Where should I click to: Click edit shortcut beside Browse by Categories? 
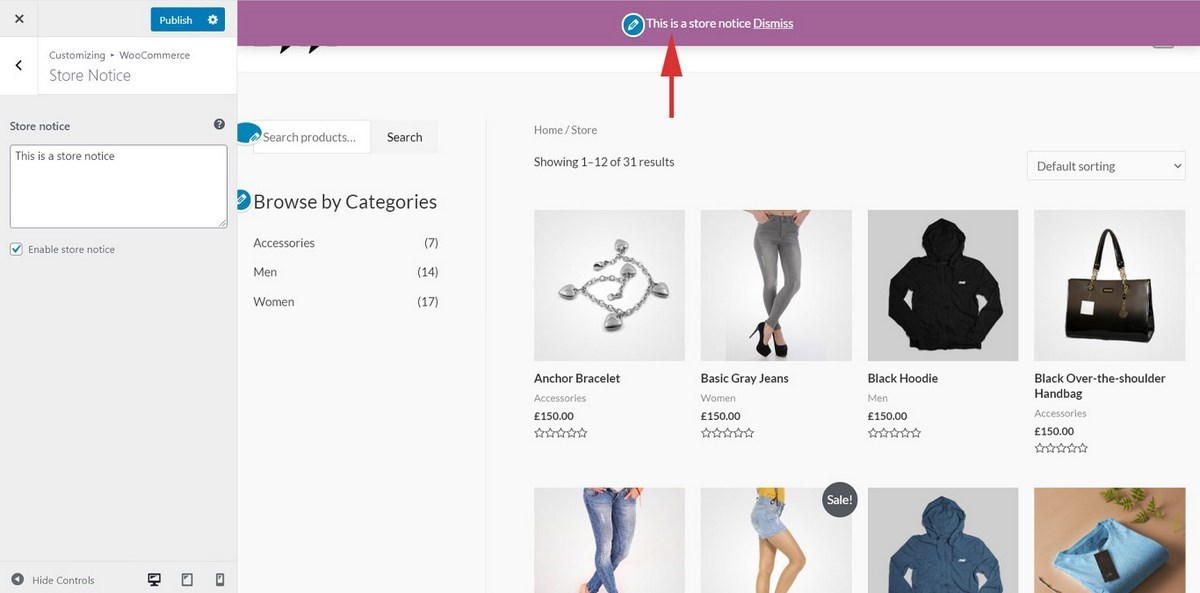(x=242, y=200)
